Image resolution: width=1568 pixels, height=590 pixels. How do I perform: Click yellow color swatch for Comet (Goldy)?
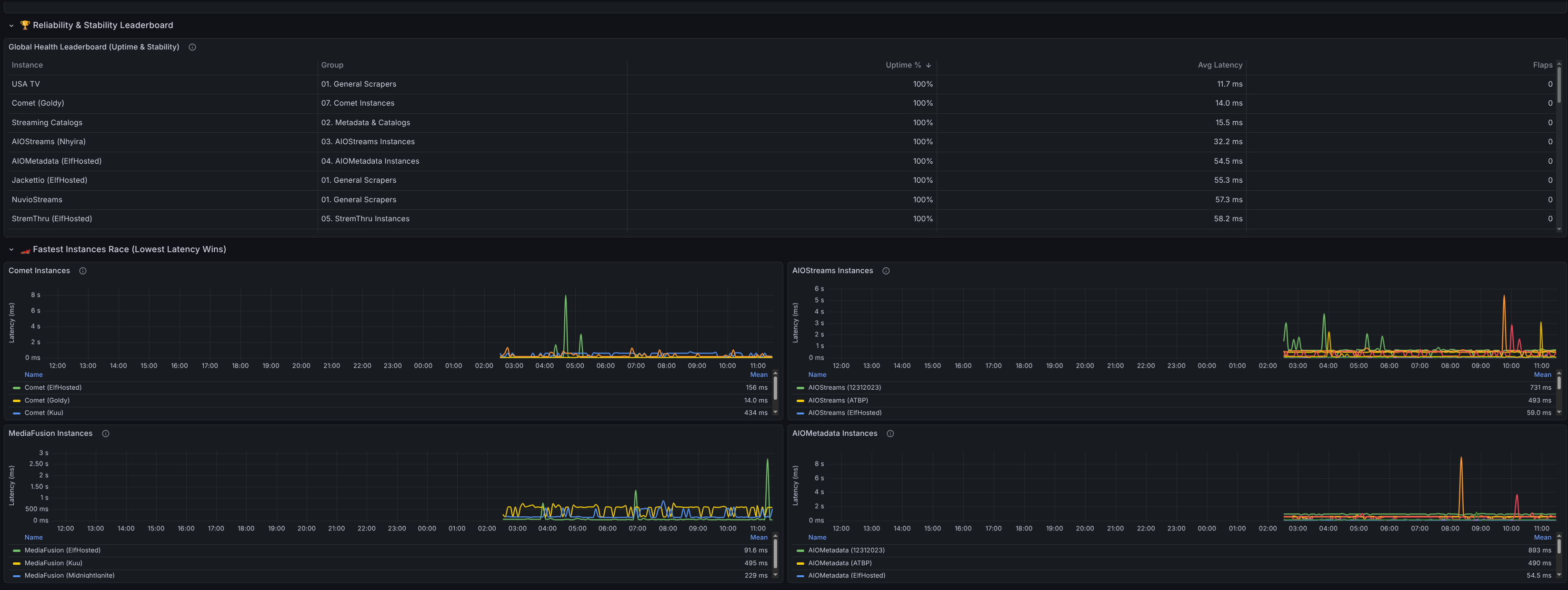coord(17,401)
